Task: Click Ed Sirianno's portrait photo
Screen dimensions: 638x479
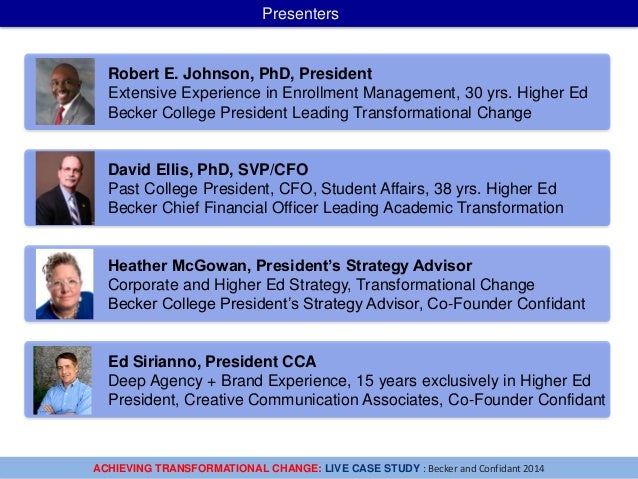Action: pyautogui.click(x=62, y=381)
